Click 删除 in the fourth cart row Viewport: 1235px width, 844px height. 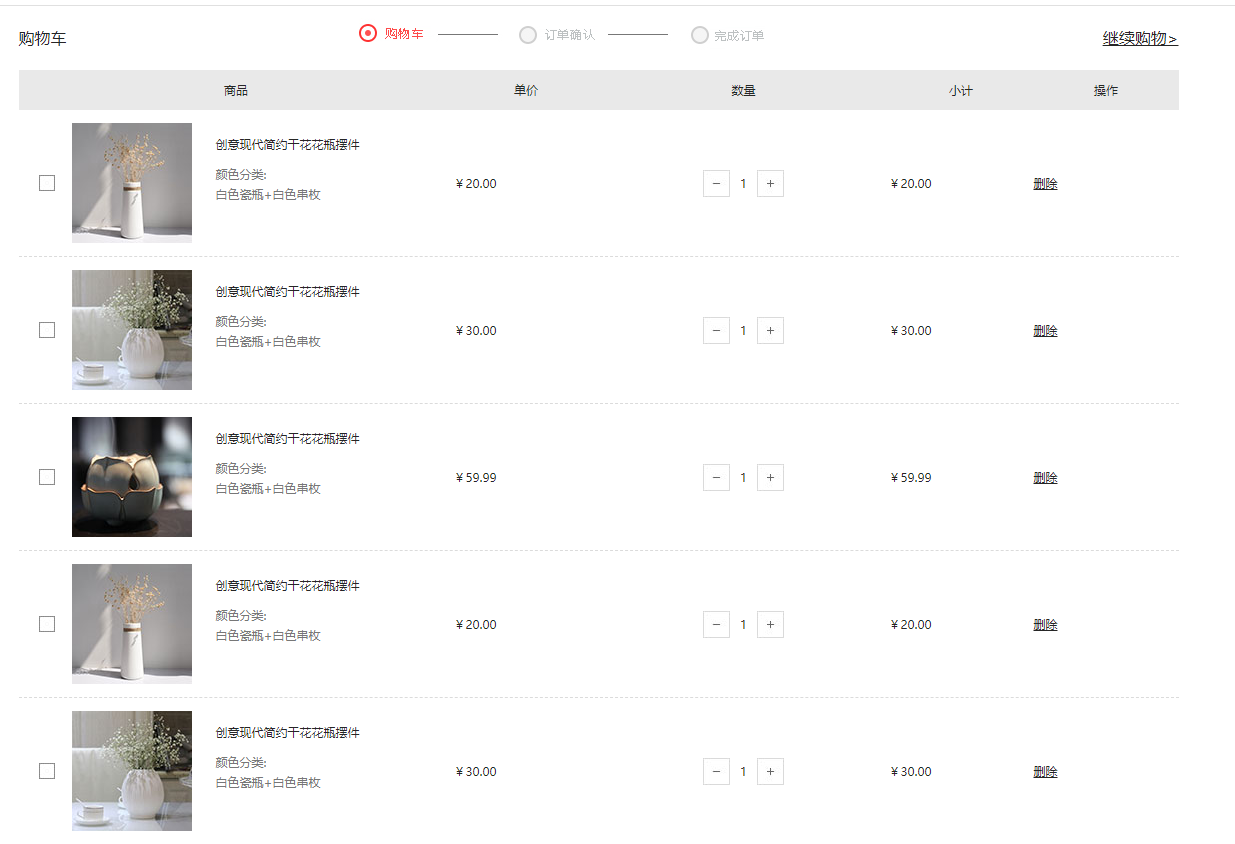click(1045, 624)
